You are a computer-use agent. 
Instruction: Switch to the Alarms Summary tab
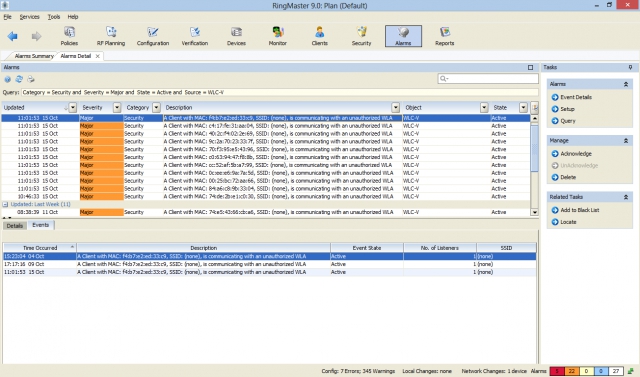(x=34, y=56)
